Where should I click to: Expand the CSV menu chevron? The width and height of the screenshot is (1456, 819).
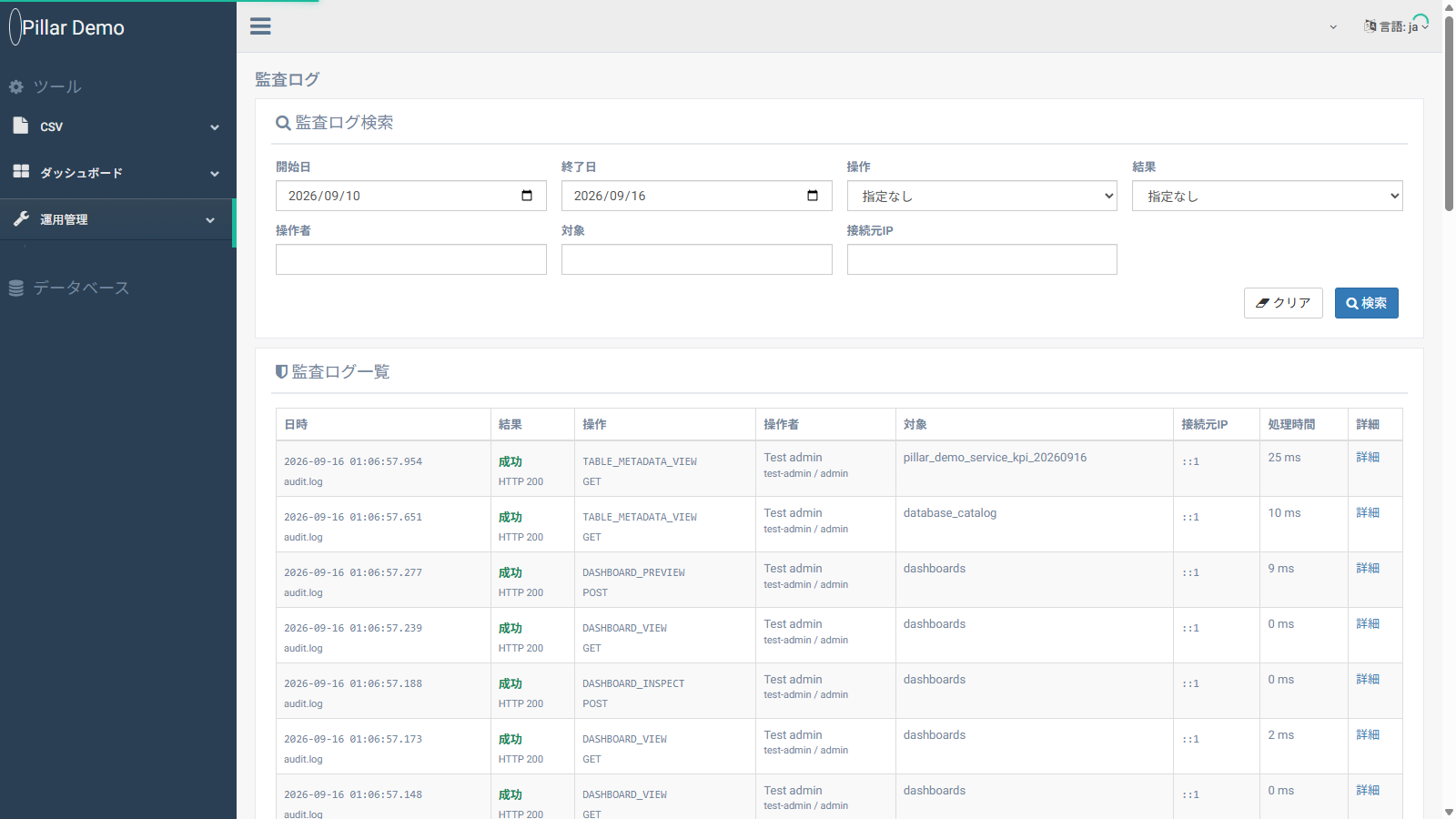point(215,127)
